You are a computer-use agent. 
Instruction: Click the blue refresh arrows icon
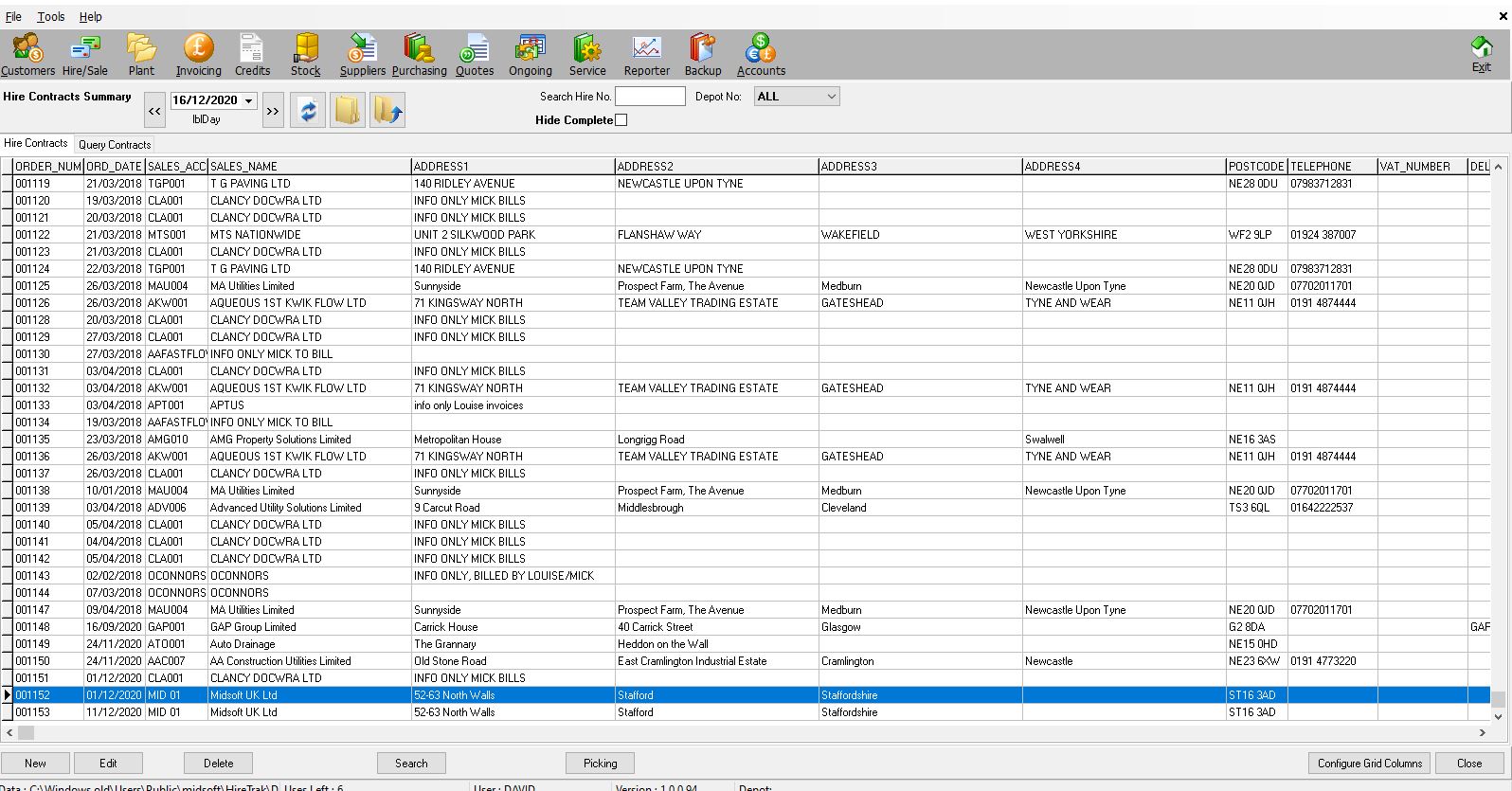[308, 111]
